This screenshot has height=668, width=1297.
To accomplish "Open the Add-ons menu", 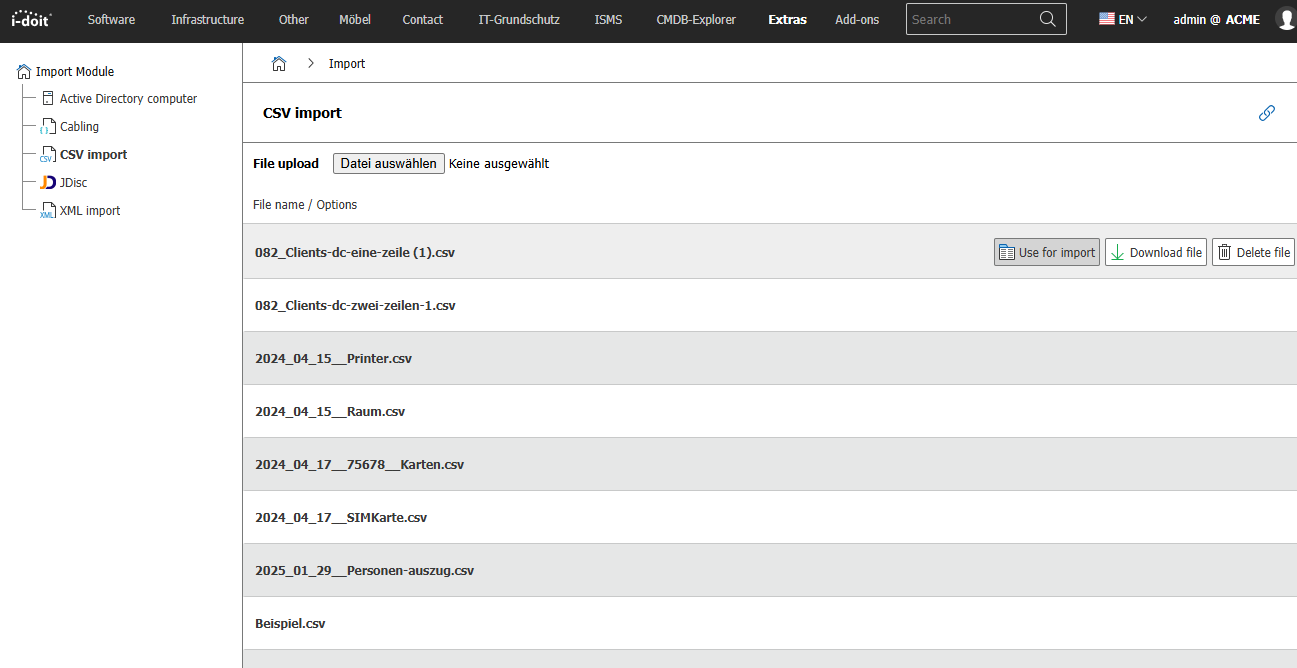I will click(x=857, y=19).
